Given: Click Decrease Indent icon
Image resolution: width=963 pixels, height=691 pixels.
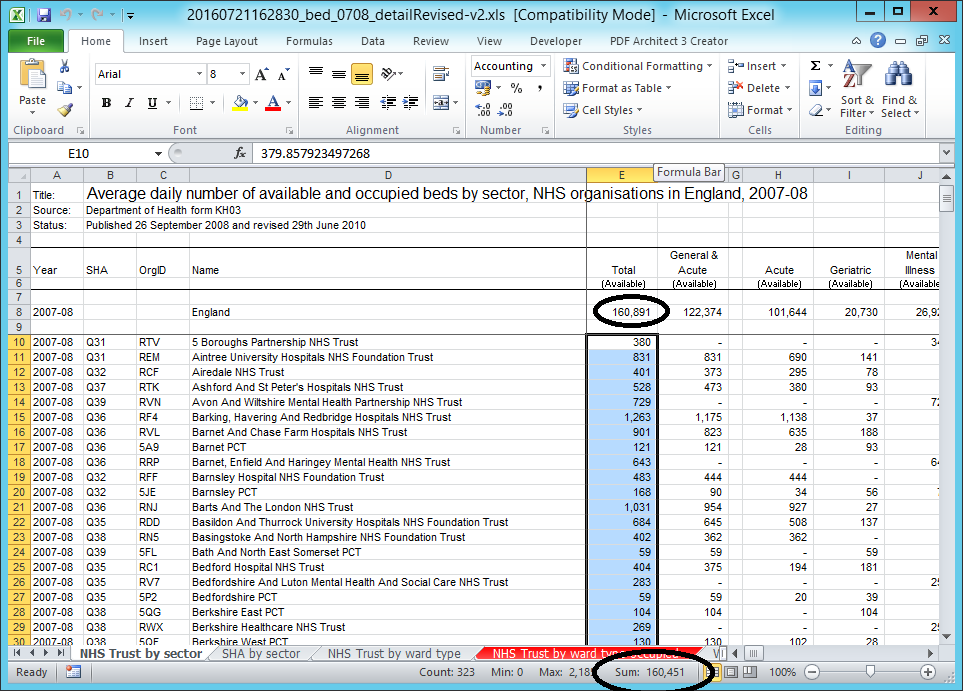Looking at the screenshot, I should click(388, 103).
